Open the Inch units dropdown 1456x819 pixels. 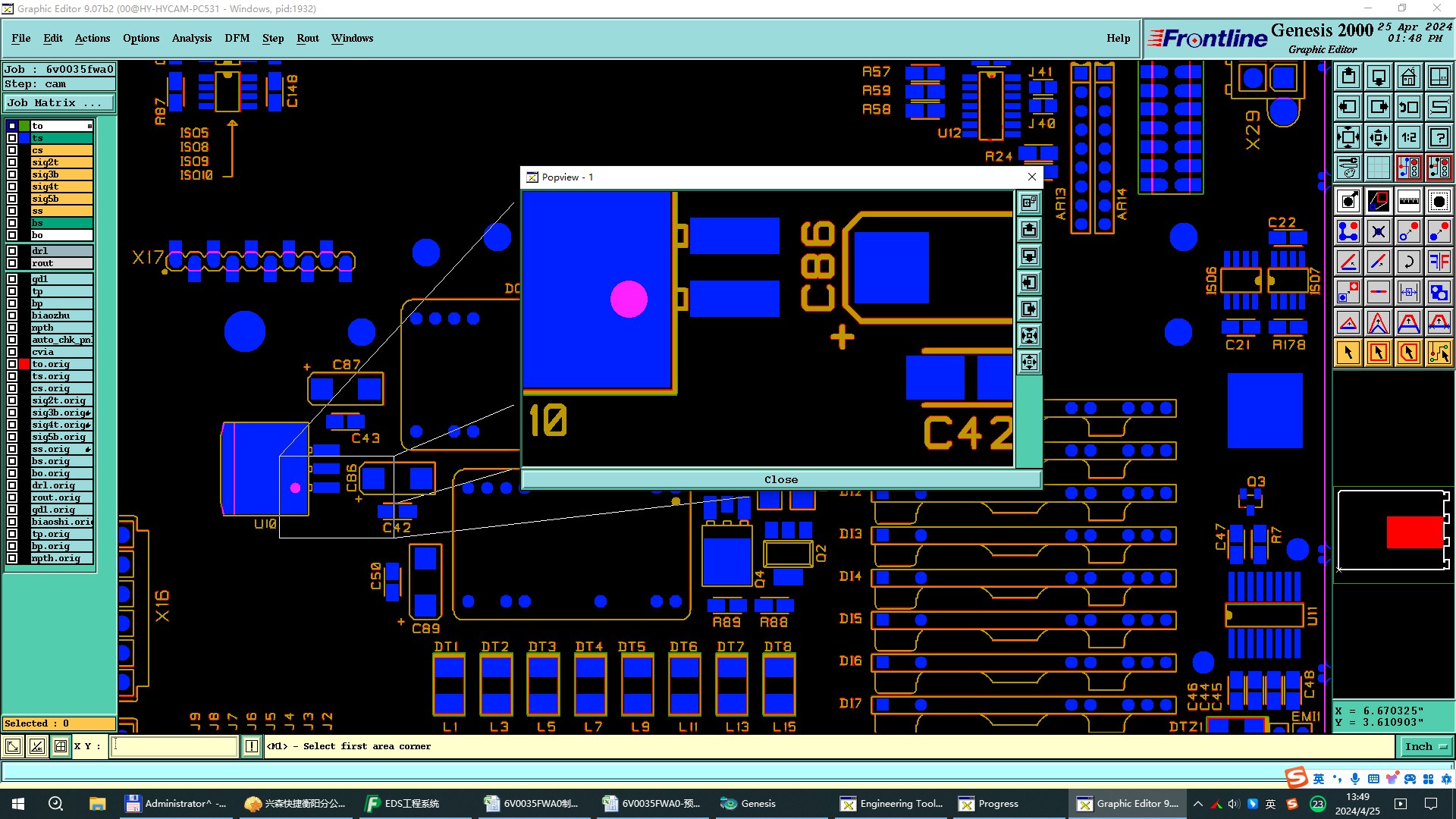tap(1426, 746)
